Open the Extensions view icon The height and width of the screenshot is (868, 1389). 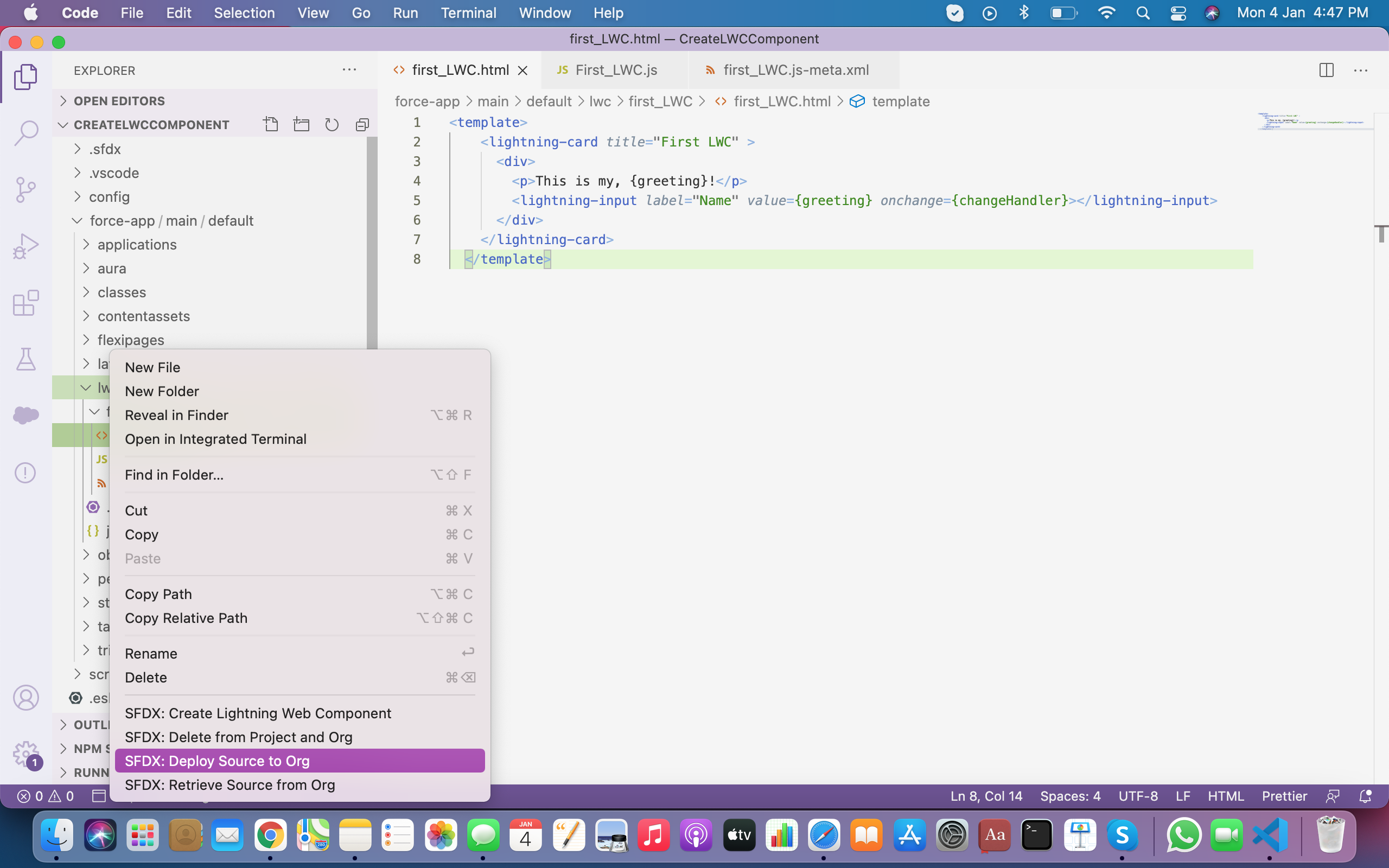click(x=26, y=303)
